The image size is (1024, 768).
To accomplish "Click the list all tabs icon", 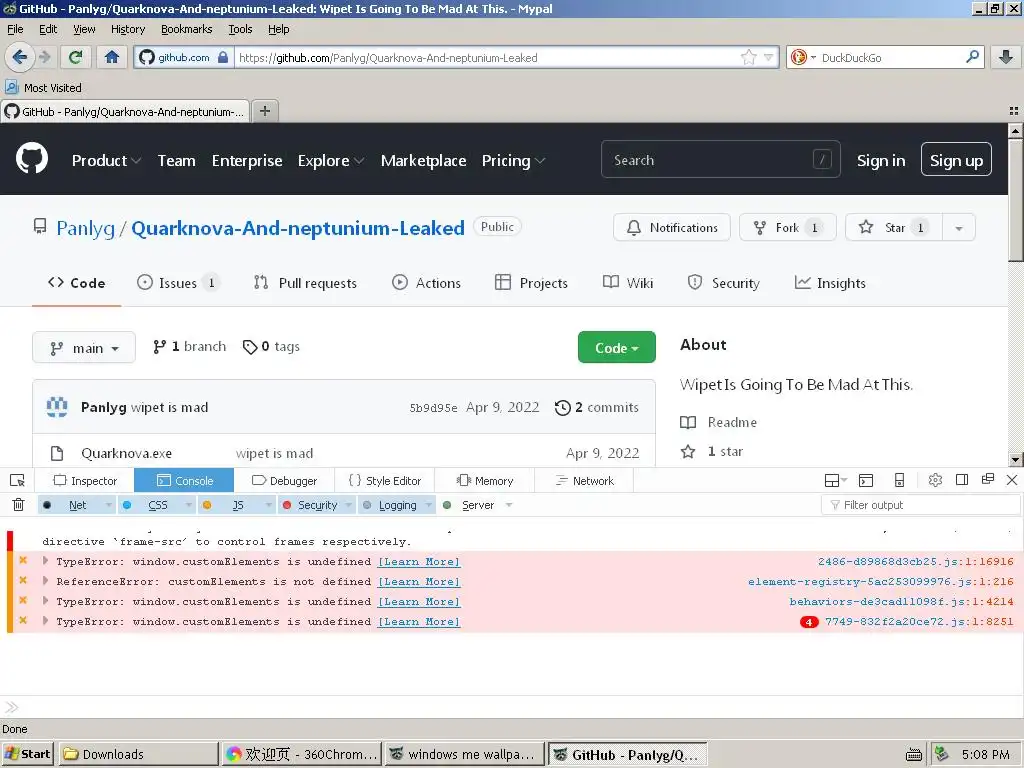I will coord(1014,111).
